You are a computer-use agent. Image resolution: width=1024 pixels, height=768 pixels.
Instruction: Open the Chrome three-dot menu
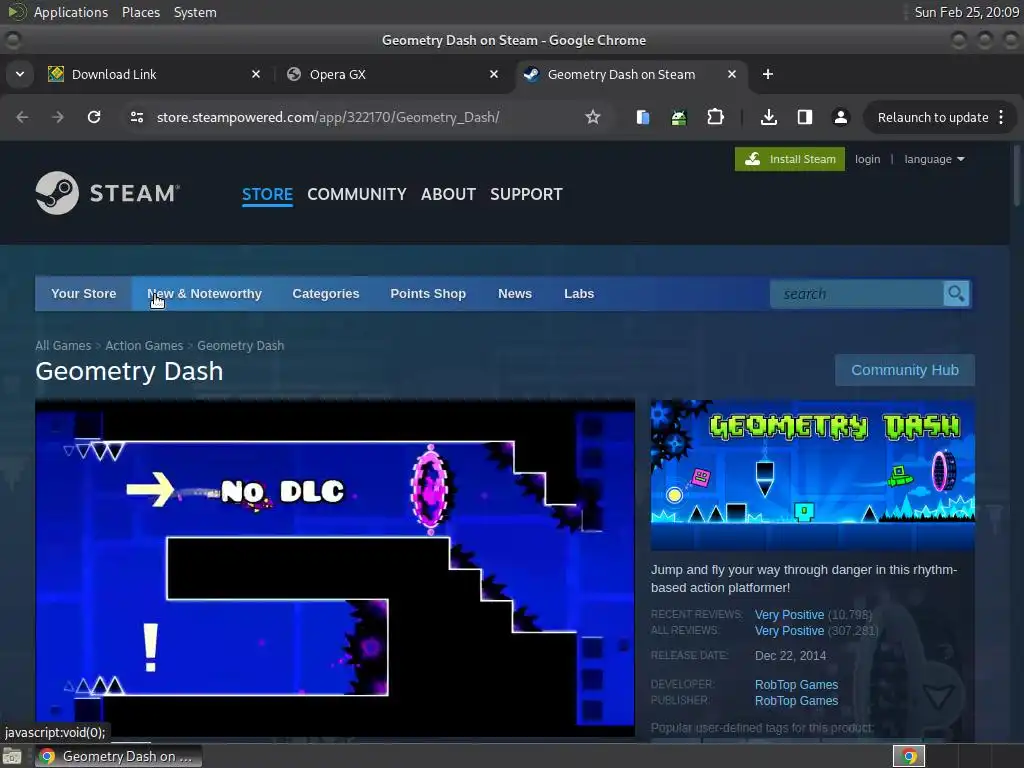(x=1001, y=118)
